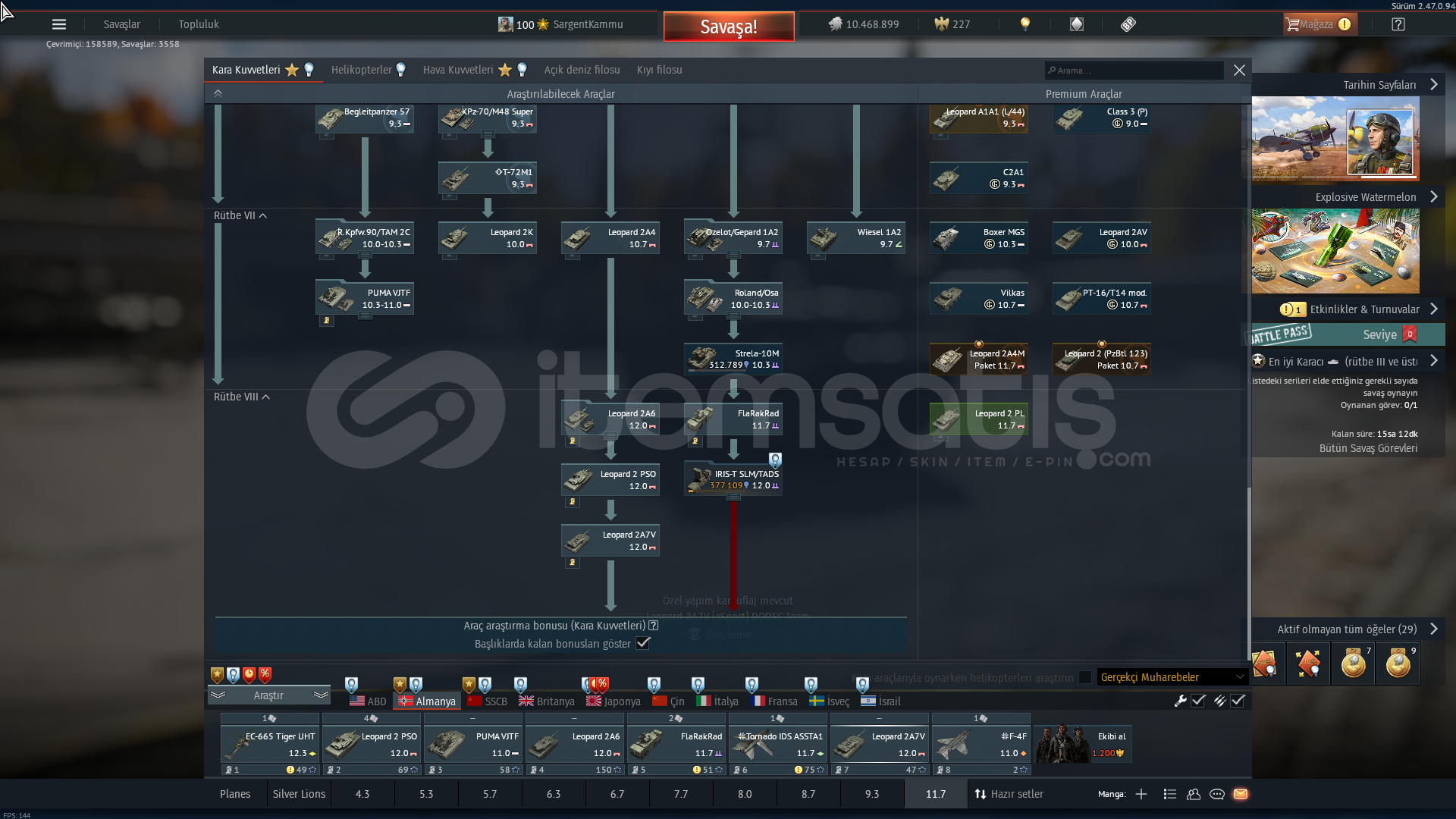
Task: Select the PUMA VJTF tech tree vehicle
Action: [365, 298]
